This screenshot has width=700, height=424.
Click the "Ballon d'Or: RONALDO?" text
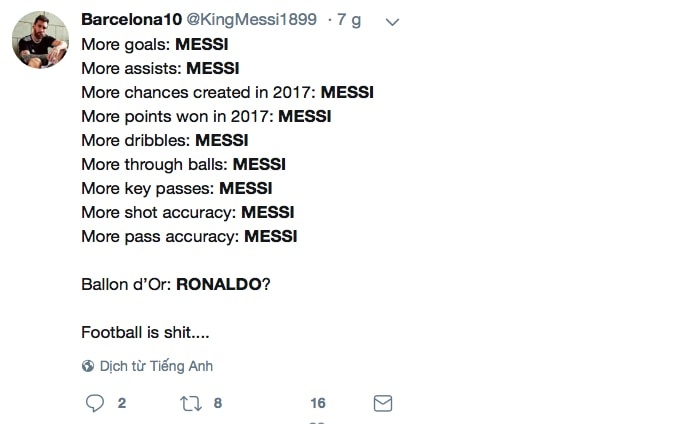(175, 284)
